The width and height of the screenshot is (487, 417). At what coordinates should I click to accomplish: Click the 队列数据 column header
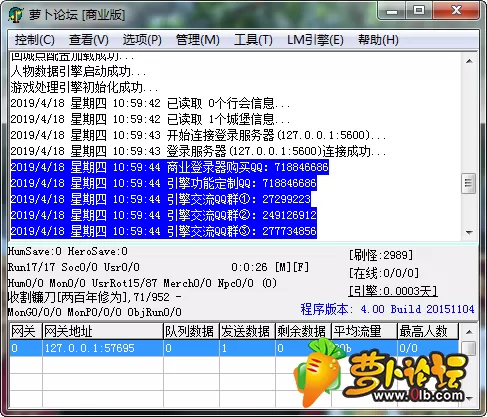tap(191, 331)
